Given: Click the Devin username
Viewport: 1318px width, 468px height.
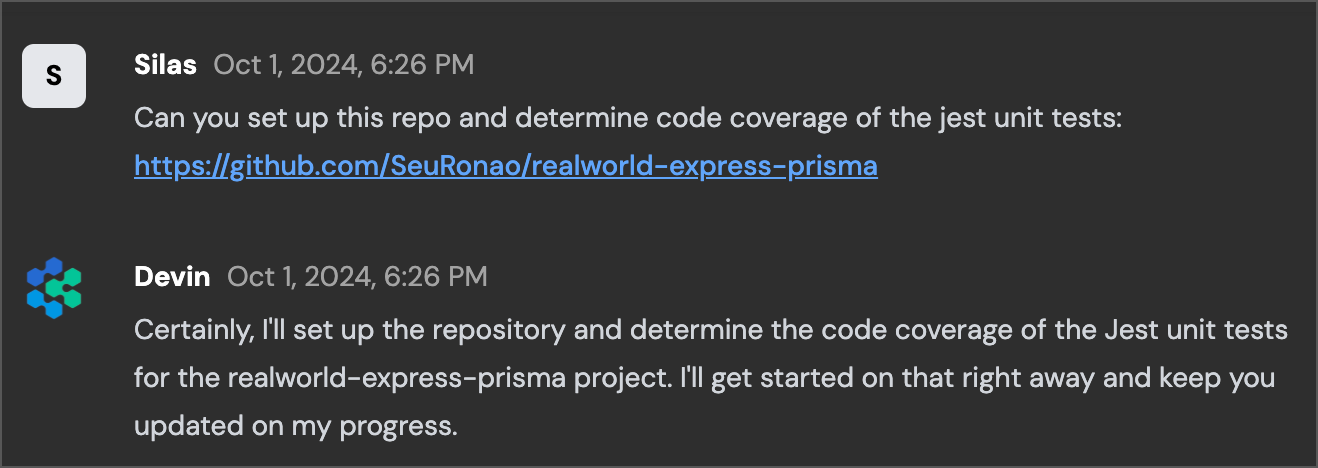Looking at the screenshot, I should (x=172, y=276).
